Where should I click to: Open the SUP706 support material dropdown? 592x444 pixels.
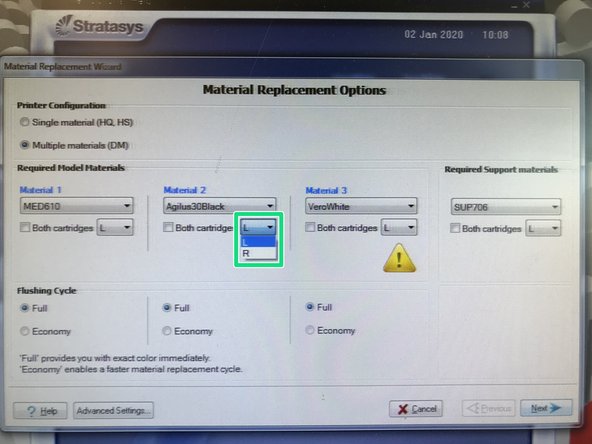tap(506, 207)
